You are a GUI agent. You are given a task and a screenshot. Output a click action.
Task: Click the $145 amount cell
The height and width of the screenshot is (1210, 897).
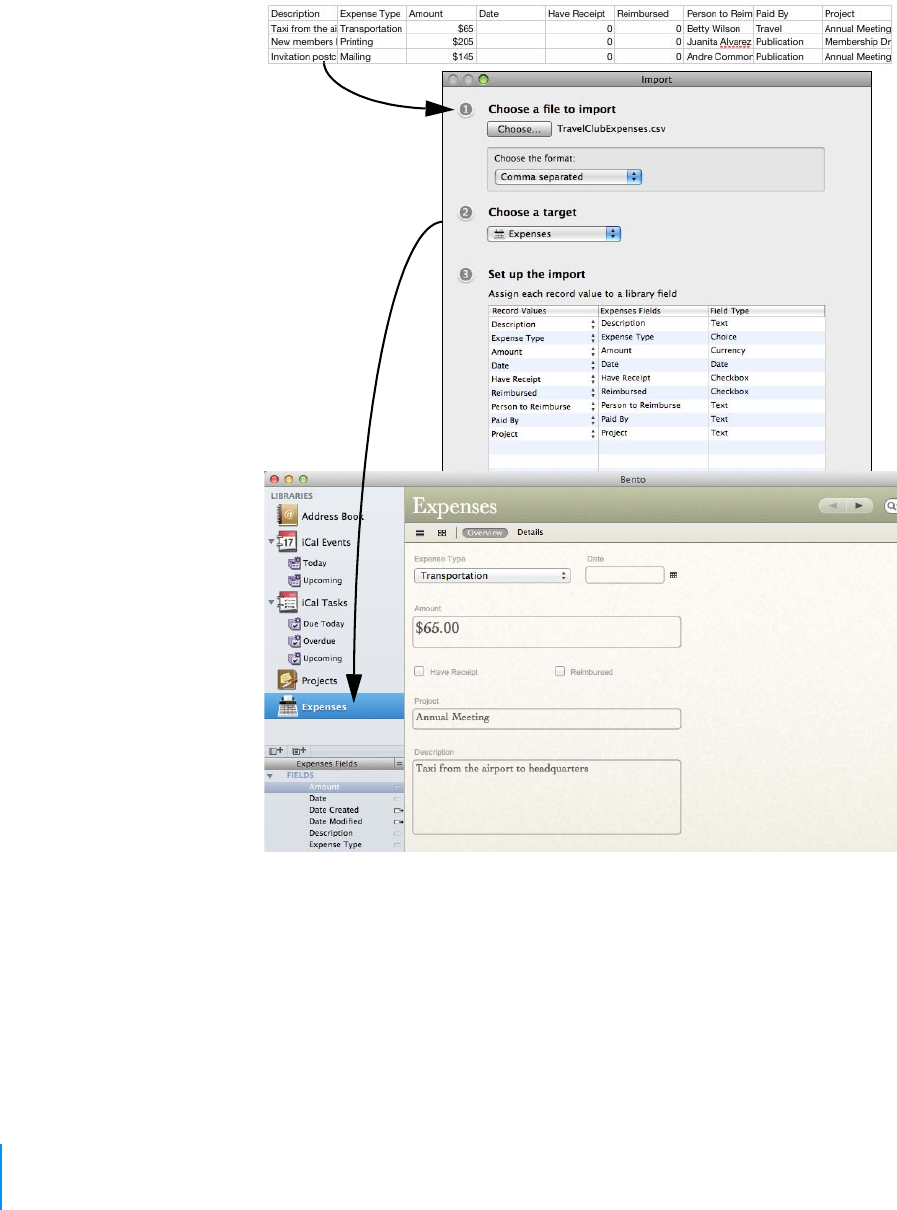(441, 57)
